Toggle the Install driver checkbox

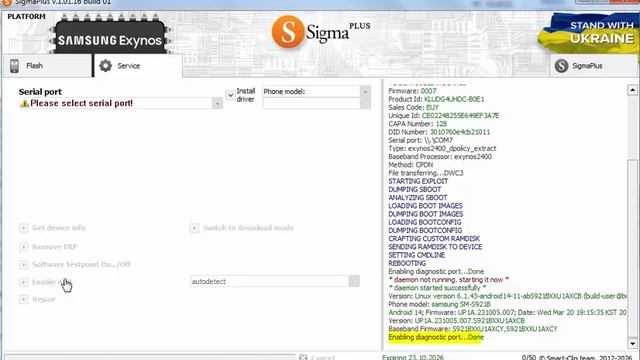(x=230, y=95)
